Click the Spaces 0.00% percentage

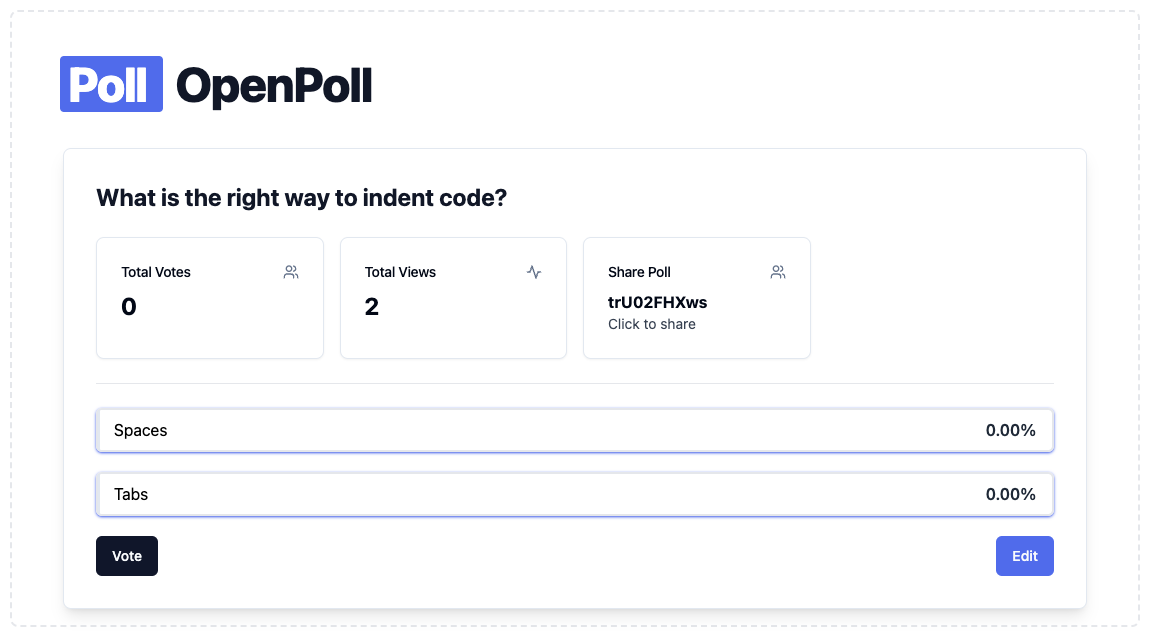tap(1011, 430)
